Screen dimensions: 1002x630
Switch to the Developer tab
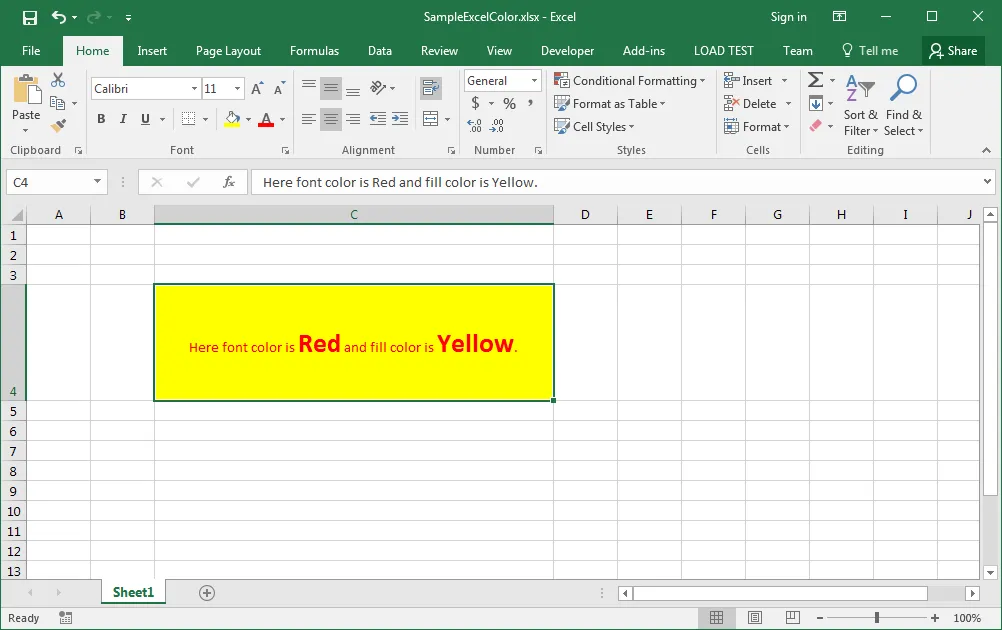coord(567,51)
